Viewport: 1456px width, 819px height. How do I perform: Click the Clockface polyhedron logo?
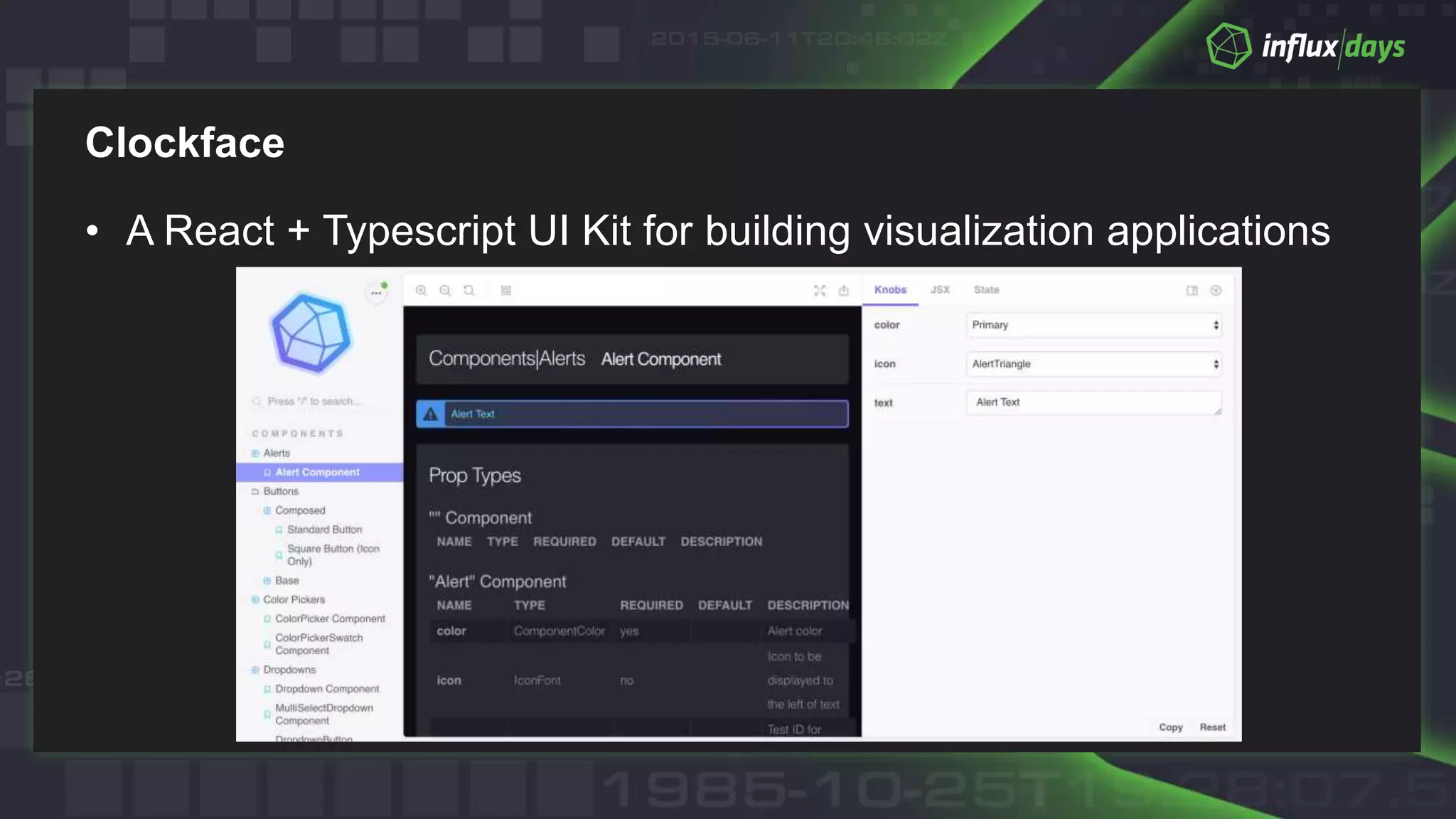coord(311,333)
